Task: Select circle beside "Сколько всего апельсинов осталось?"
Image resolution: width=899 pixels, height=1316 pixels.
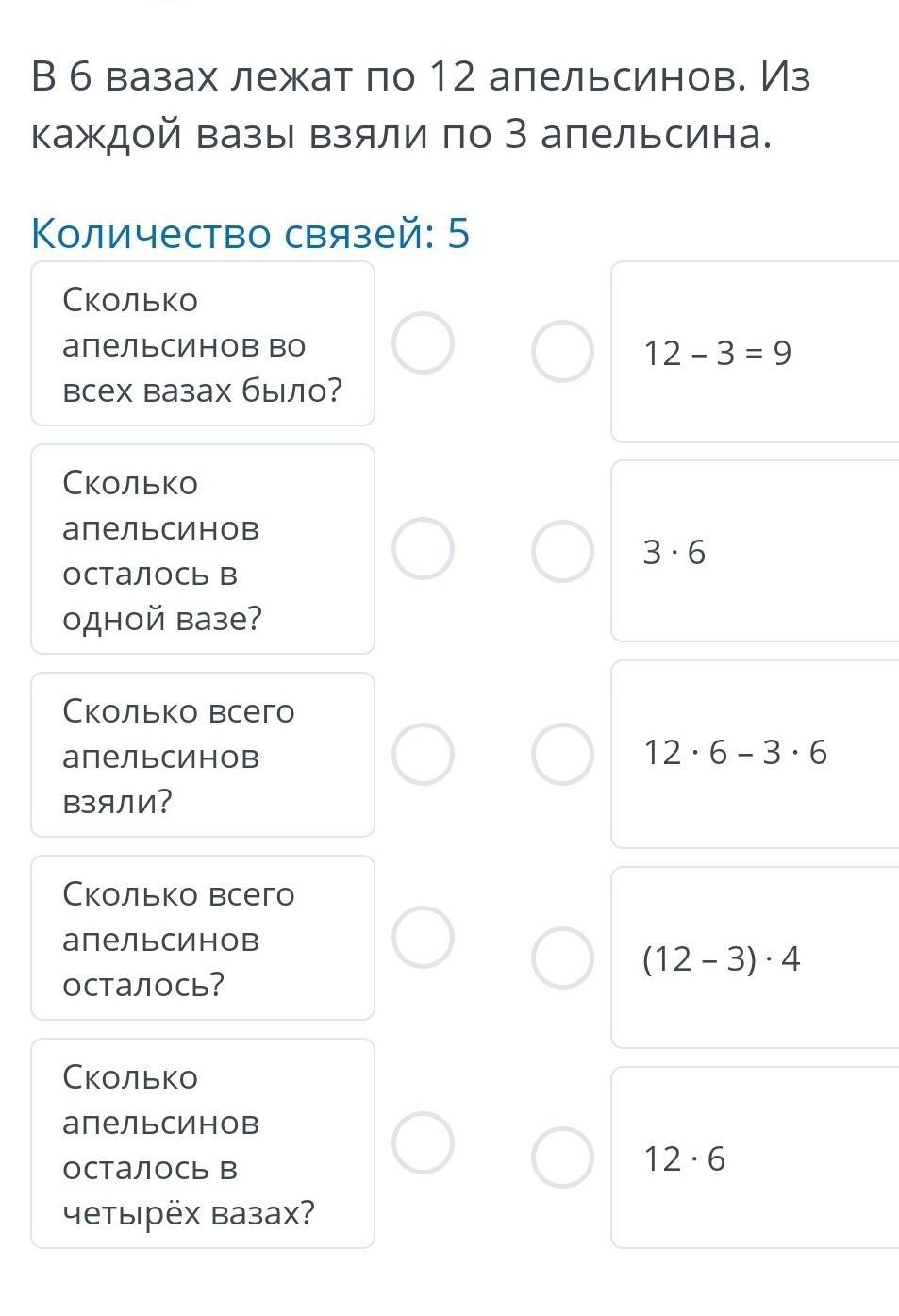Action: pos(423,938)
